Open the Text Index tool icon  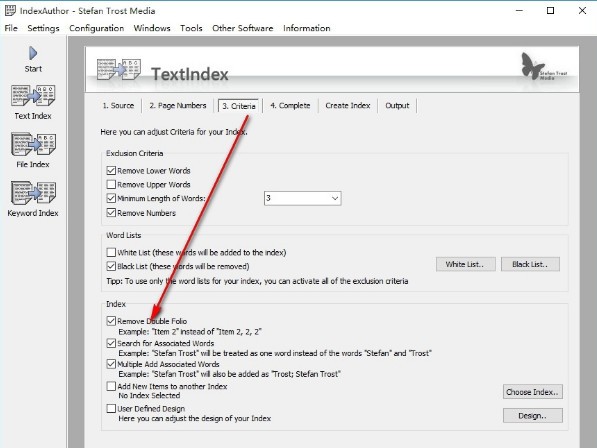pyautogui.click(x=33, y=96)
